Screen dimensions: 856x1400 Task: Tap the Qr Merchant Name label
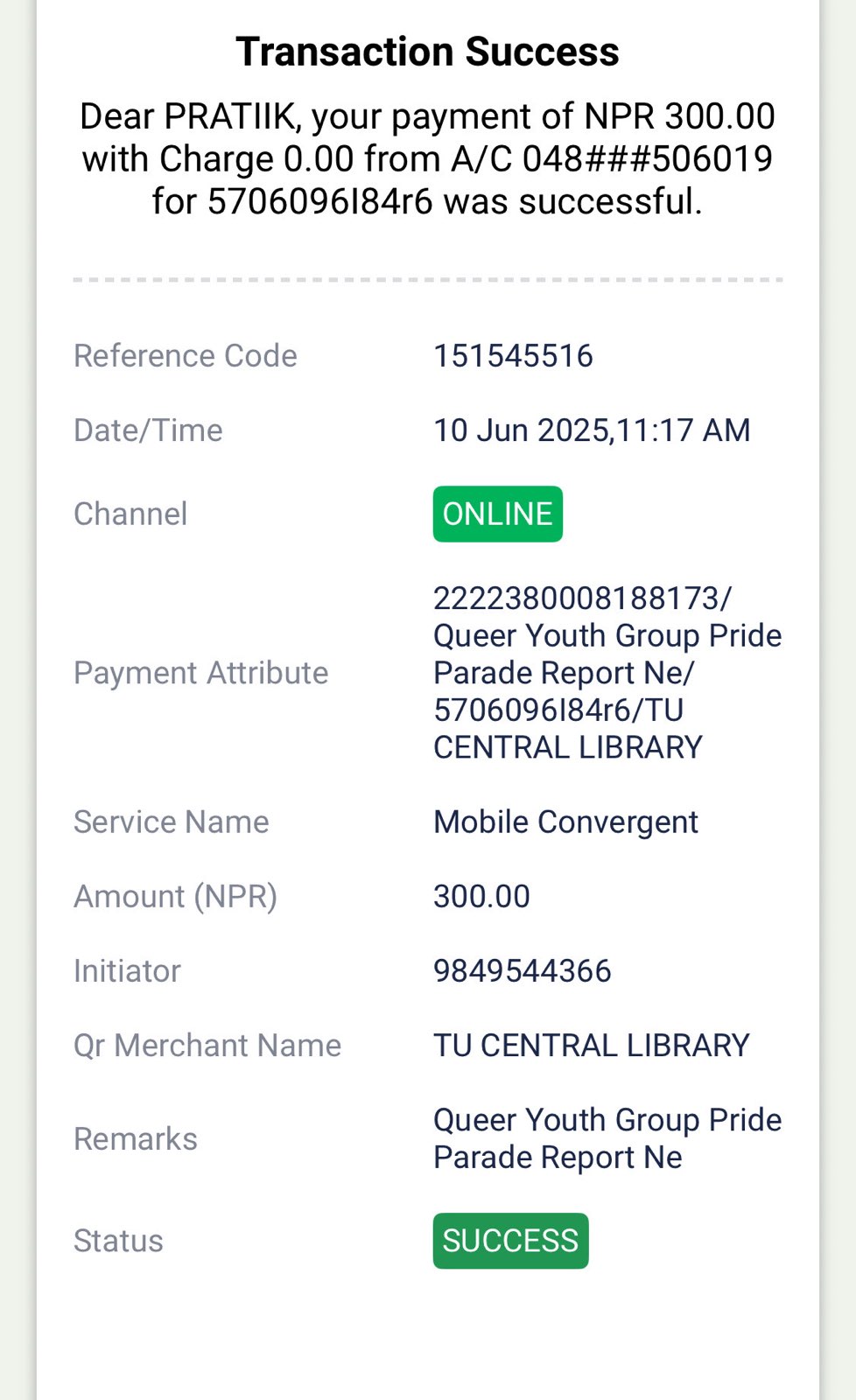(207, 1045)
